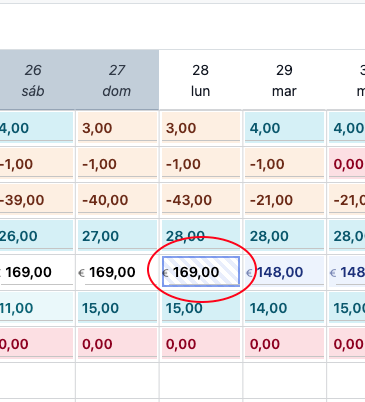Viewport: 365px width, 402px height.
Task: Select the 148,00 price field under Tuesday 29
Action: (284, 272)
